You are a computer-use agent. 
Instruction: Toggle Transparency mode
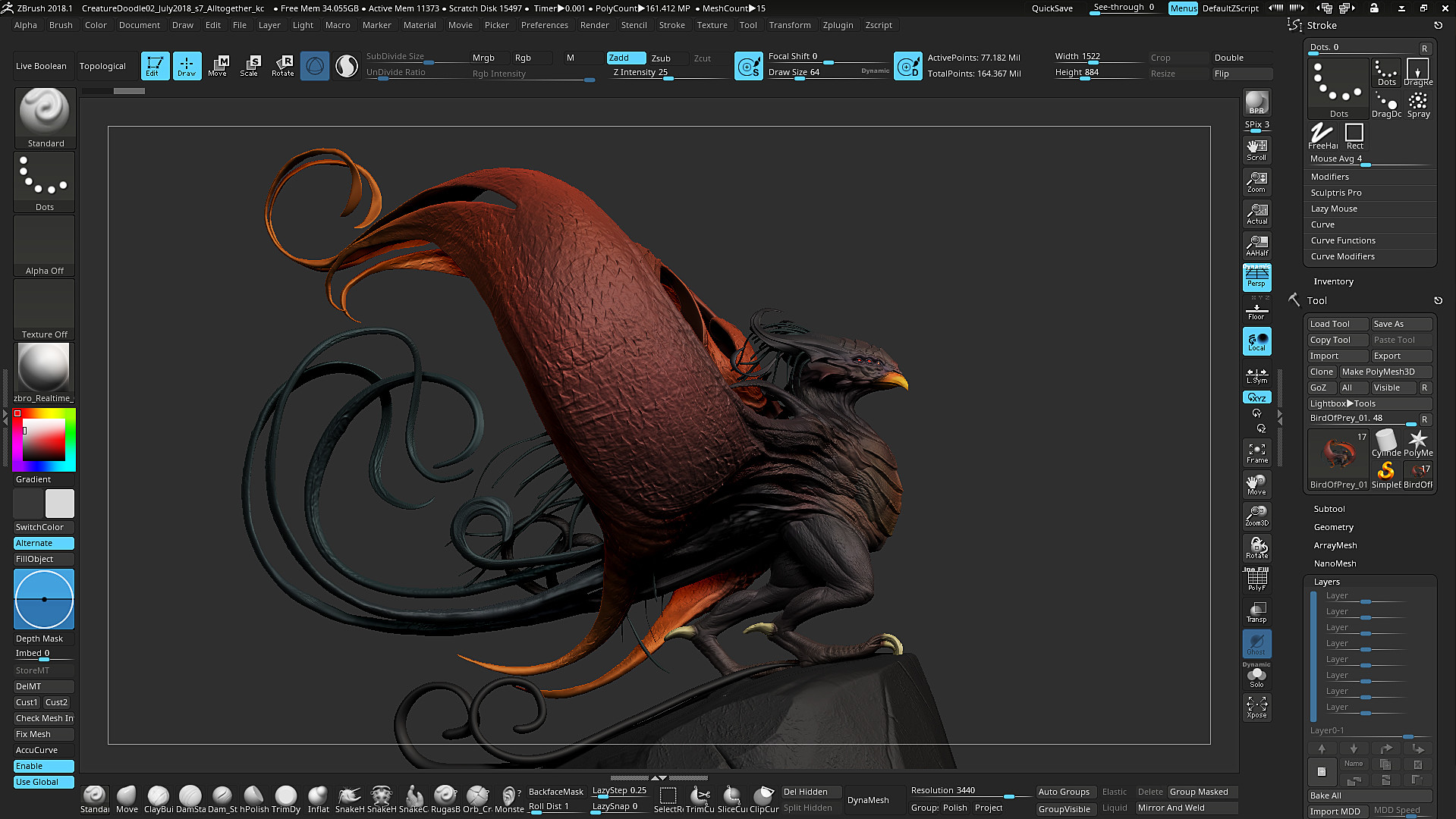coord(1256,611)
